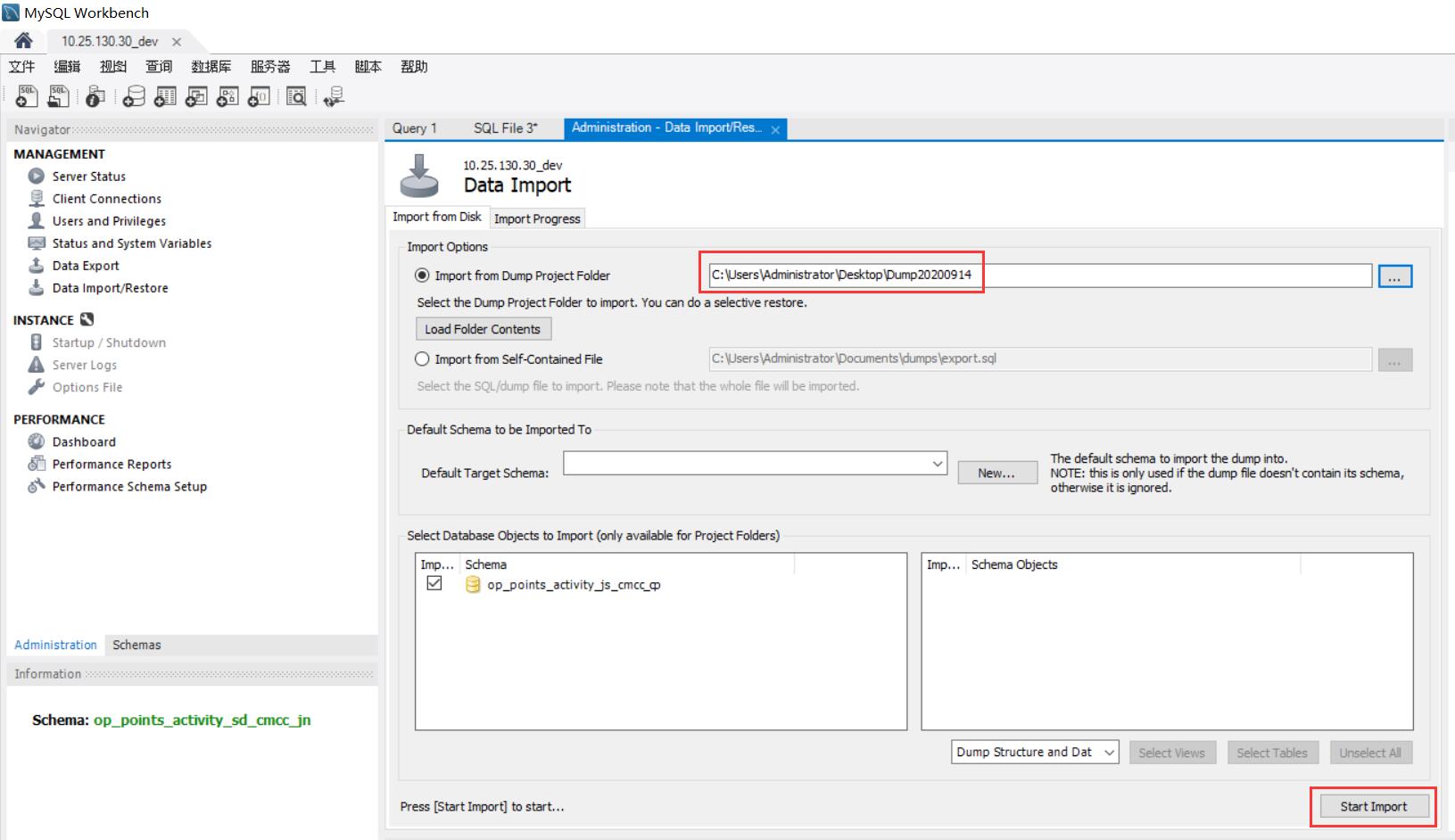Open the Schemas sidebar tab
This screenshot has height=840, width=1455.
(x=136, y=645)
